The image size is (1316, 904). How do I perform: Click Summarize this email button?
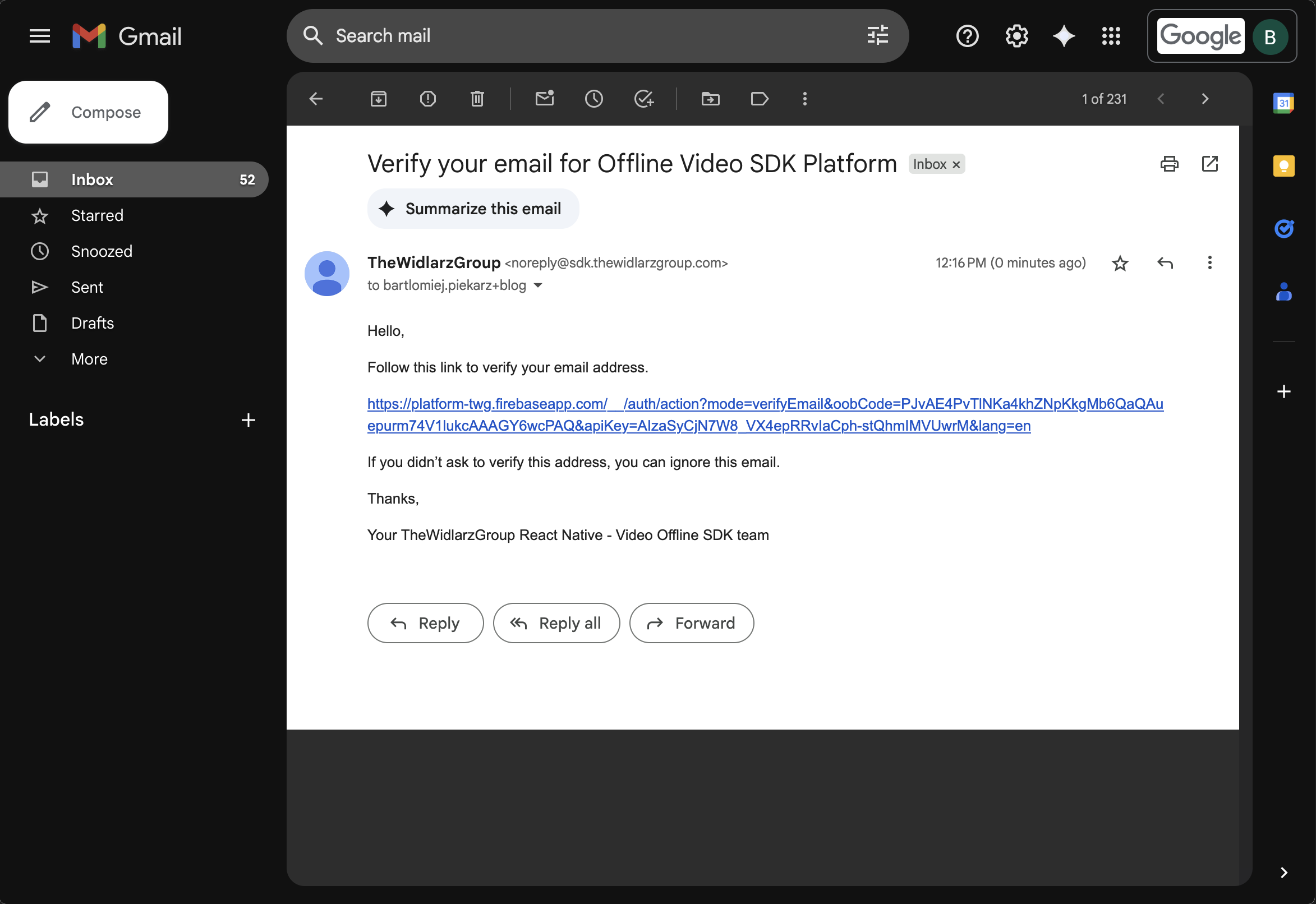(x=473, y=209)
